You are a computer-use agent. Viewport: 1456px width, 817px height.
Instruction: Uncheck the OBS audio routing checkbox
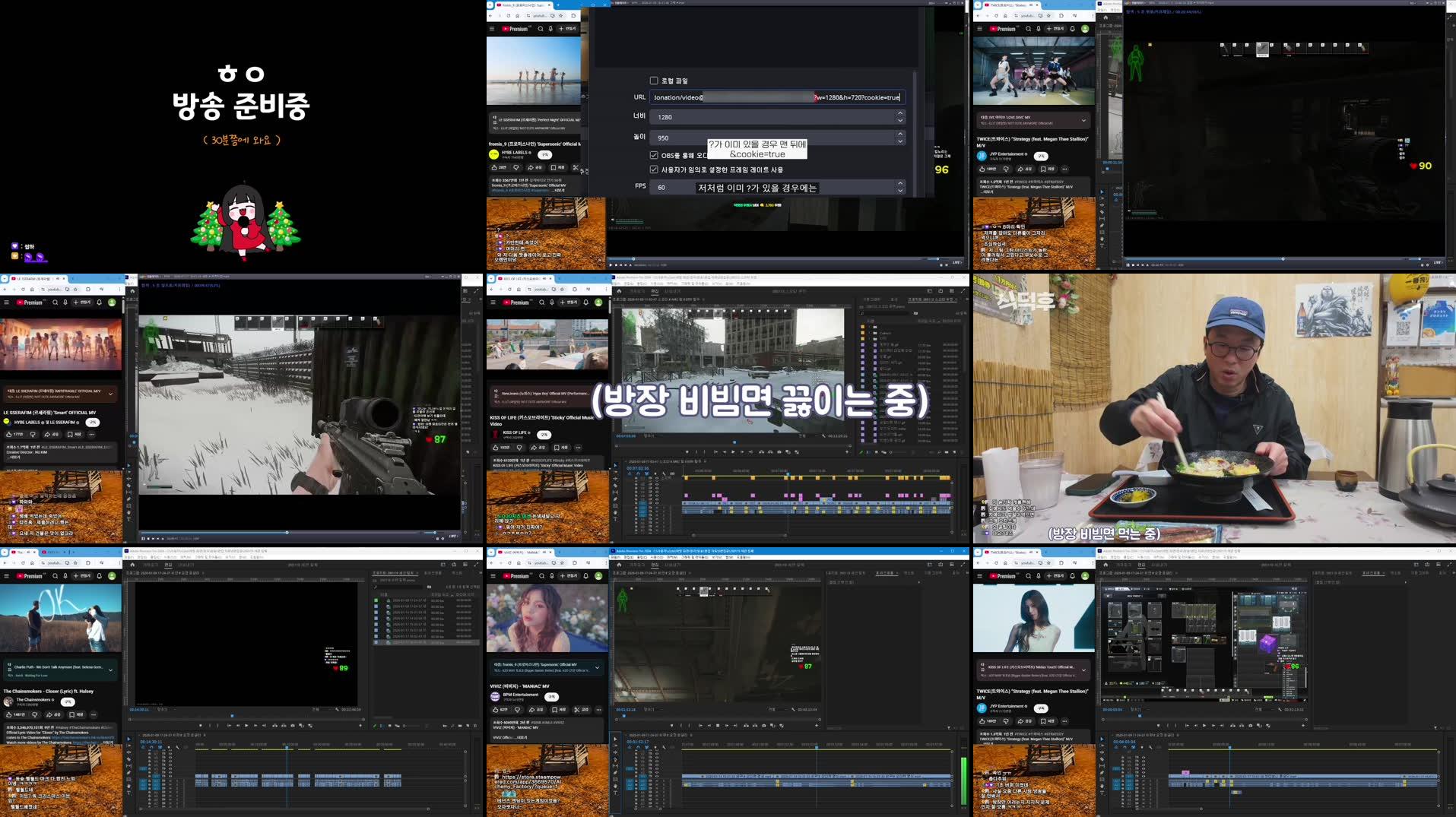tap(653, 155)
